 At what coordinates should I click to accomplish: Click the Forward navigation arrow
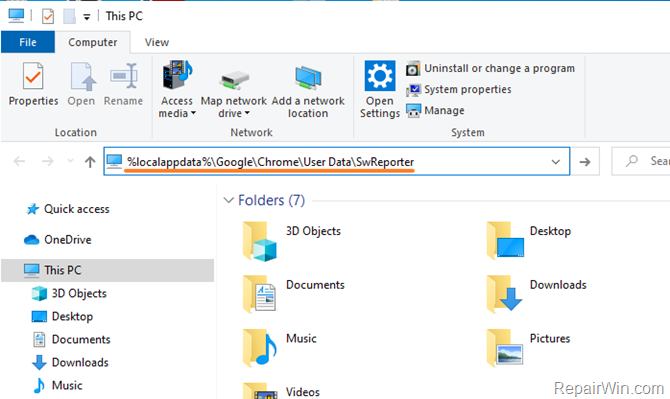click(48, 161)
